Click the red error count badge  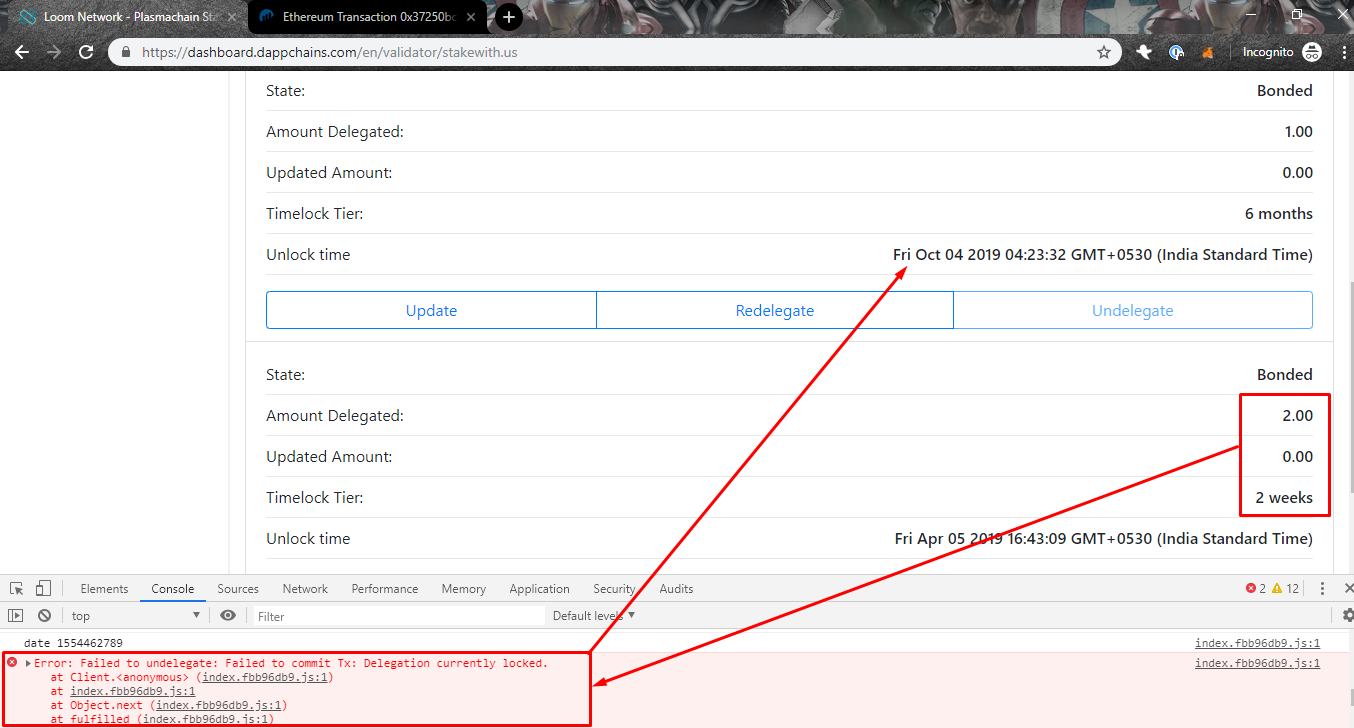click(1255, 589)
